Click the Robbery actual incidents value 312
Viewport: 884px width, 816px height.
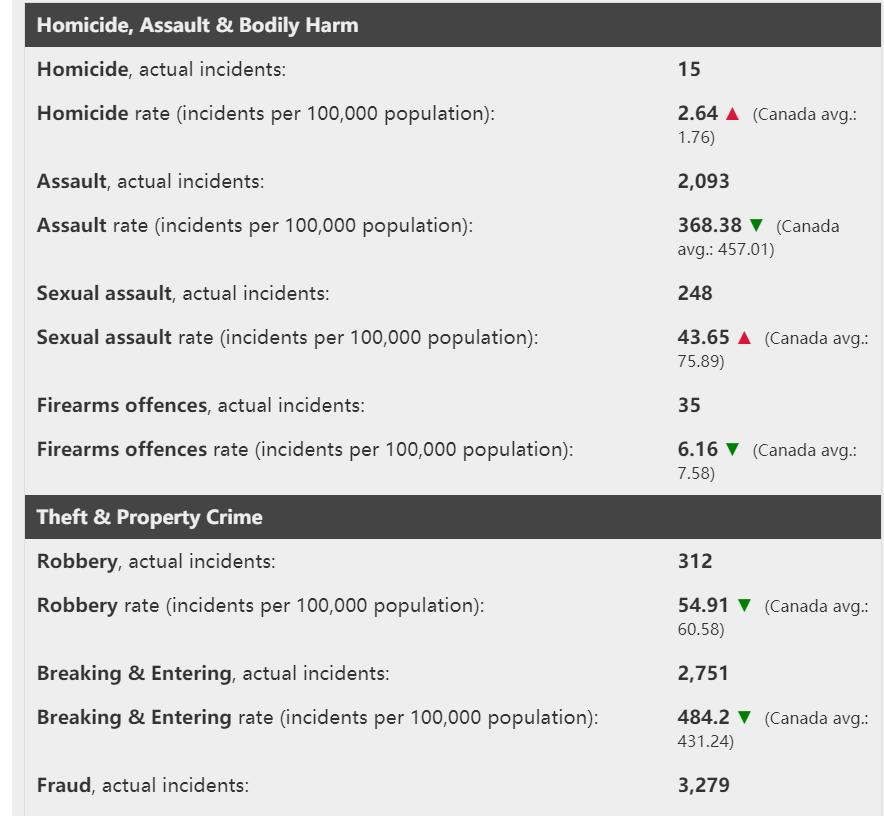[x=695, y=561]
